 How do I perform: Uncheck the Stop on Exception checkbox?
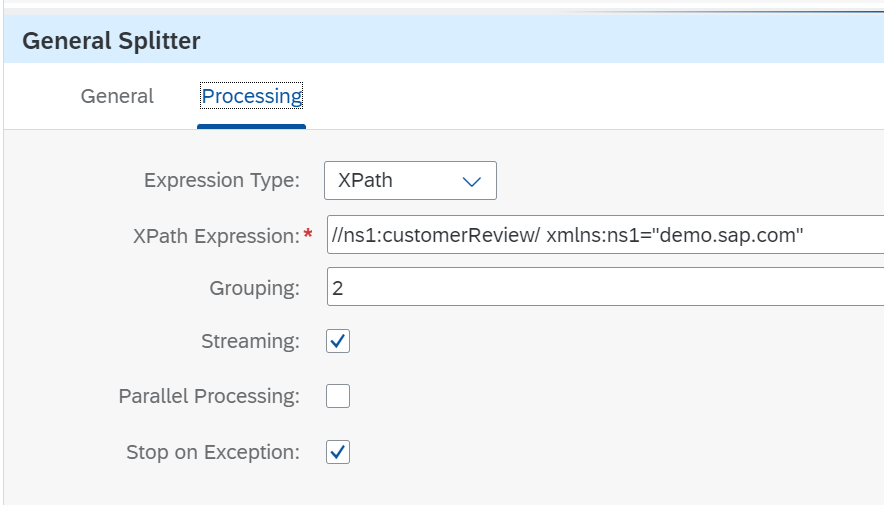coord(338,452)
